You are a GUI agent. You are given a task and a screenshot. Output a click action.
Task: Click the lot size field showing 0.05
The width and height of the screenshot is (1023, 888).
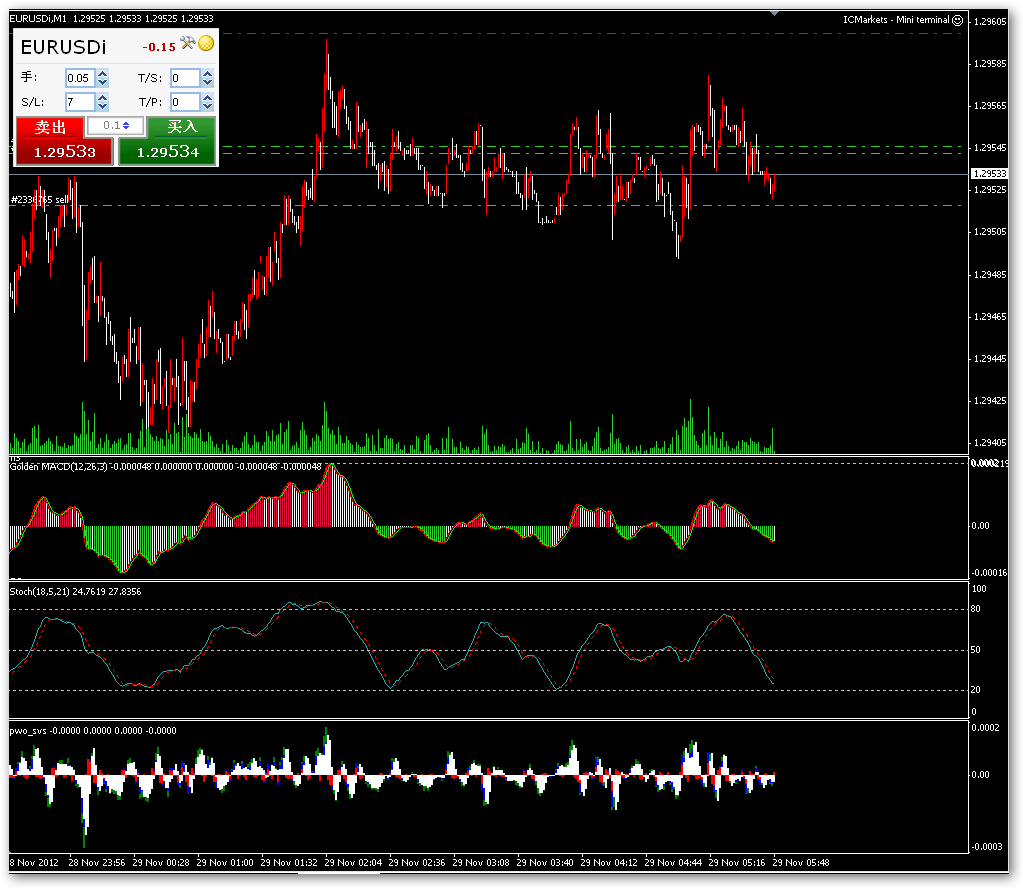(80, 78)
